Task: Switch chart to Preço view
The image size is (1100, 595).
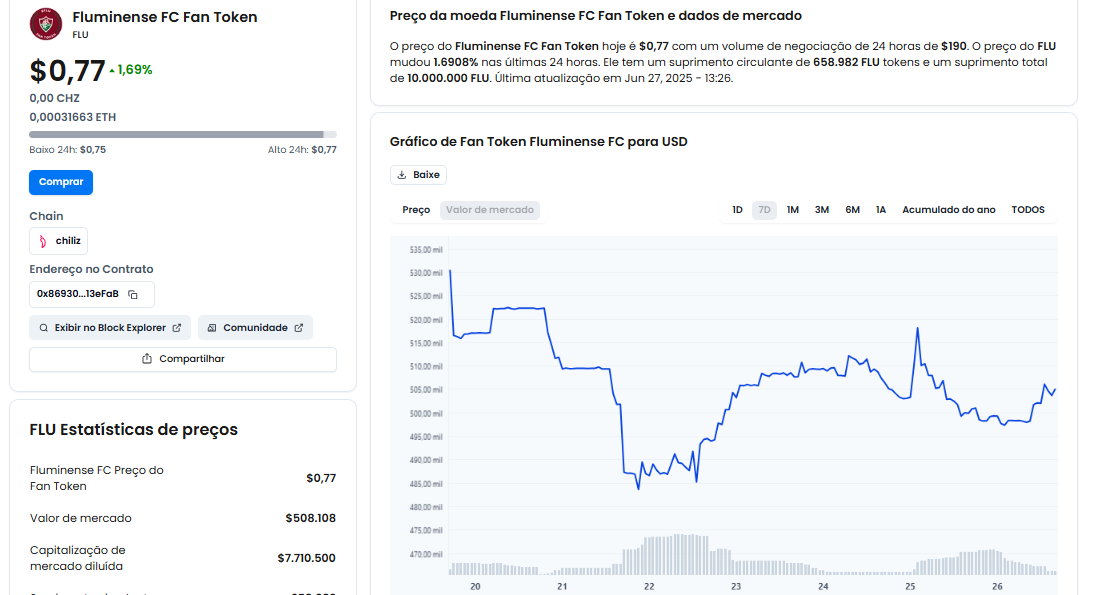Action: [x=416, y=210]
